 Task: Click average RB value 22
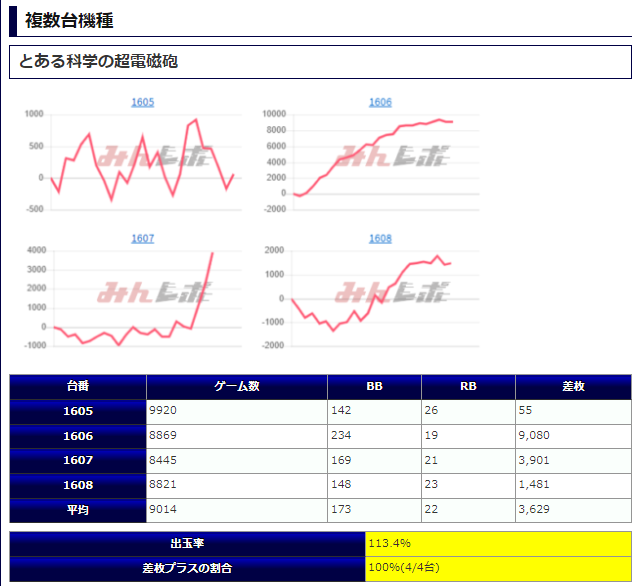click(x=468, y=510)
